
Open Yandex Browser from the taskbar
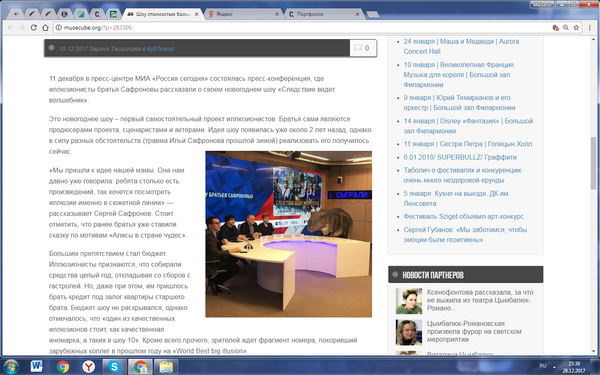pyautogui.click(x=89, y=367)
